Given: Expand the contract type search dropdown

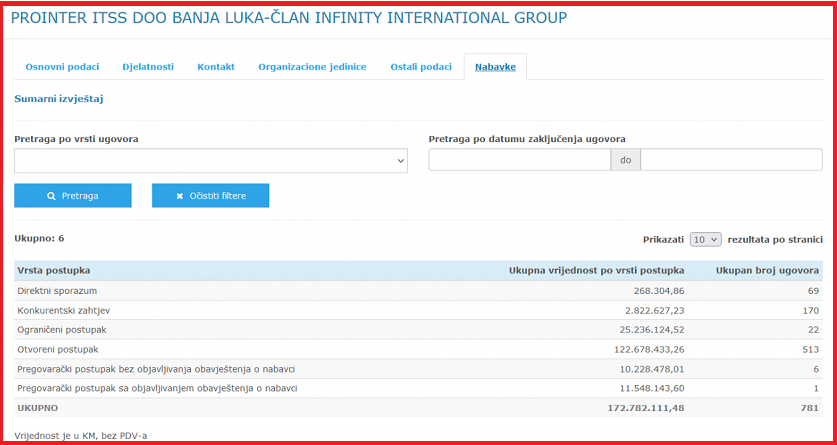Looking at the screenshot, I should pyautogui.click(x=211, y=161).
